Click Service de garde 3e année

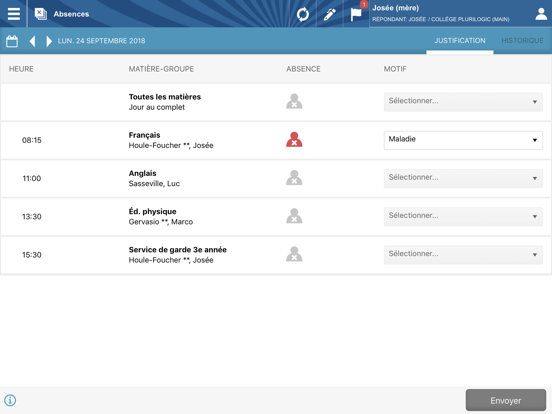click(x=178, y=250)
